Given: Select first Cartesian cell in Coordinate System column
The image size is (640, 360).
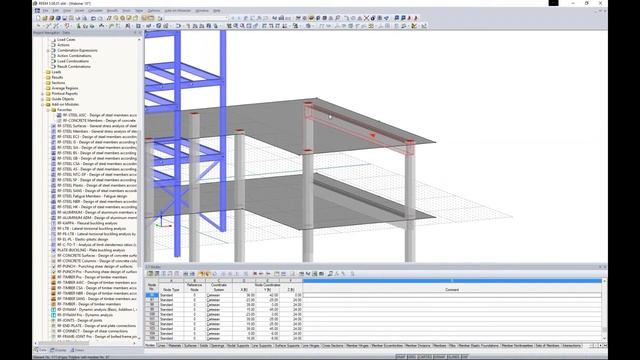Looking at the screenshot, I should [x=219, y=295].
